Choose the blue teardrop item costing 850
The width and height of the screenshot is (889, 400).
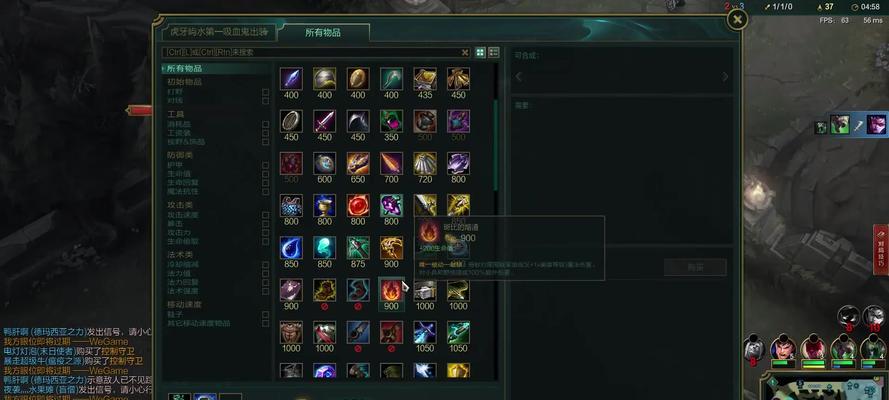point(291,248)
